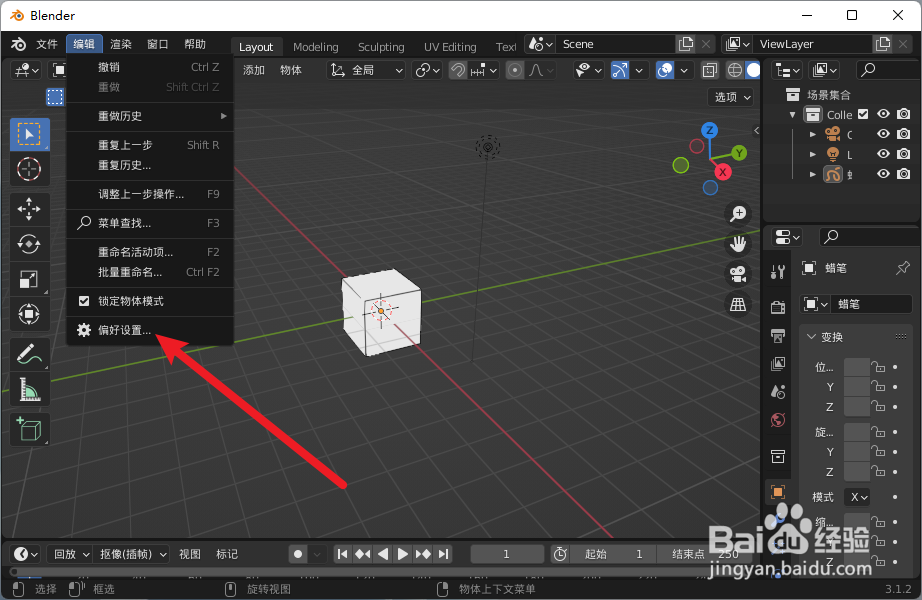Select the Box Select tool
Screen dimensions: 922x600
tap(29, 134)
